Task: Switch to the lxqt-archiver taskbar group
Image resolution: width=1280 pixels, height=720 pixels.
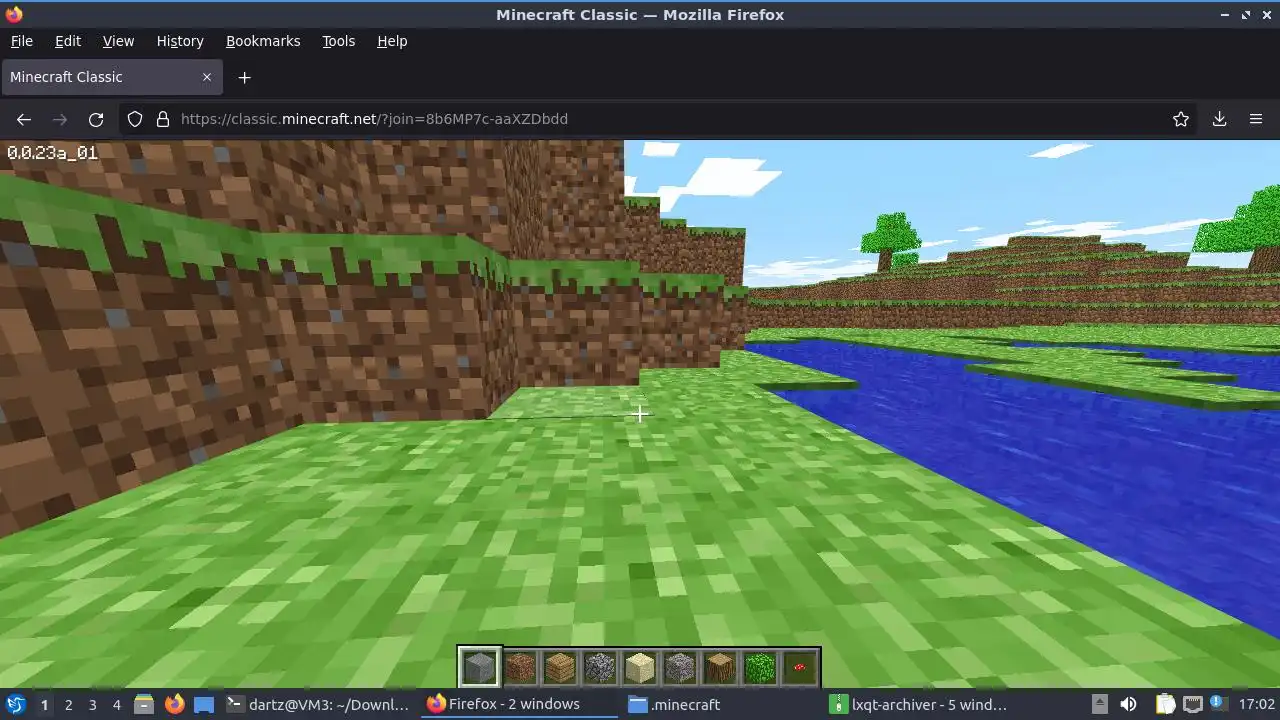Action: [x=923, y=704]
